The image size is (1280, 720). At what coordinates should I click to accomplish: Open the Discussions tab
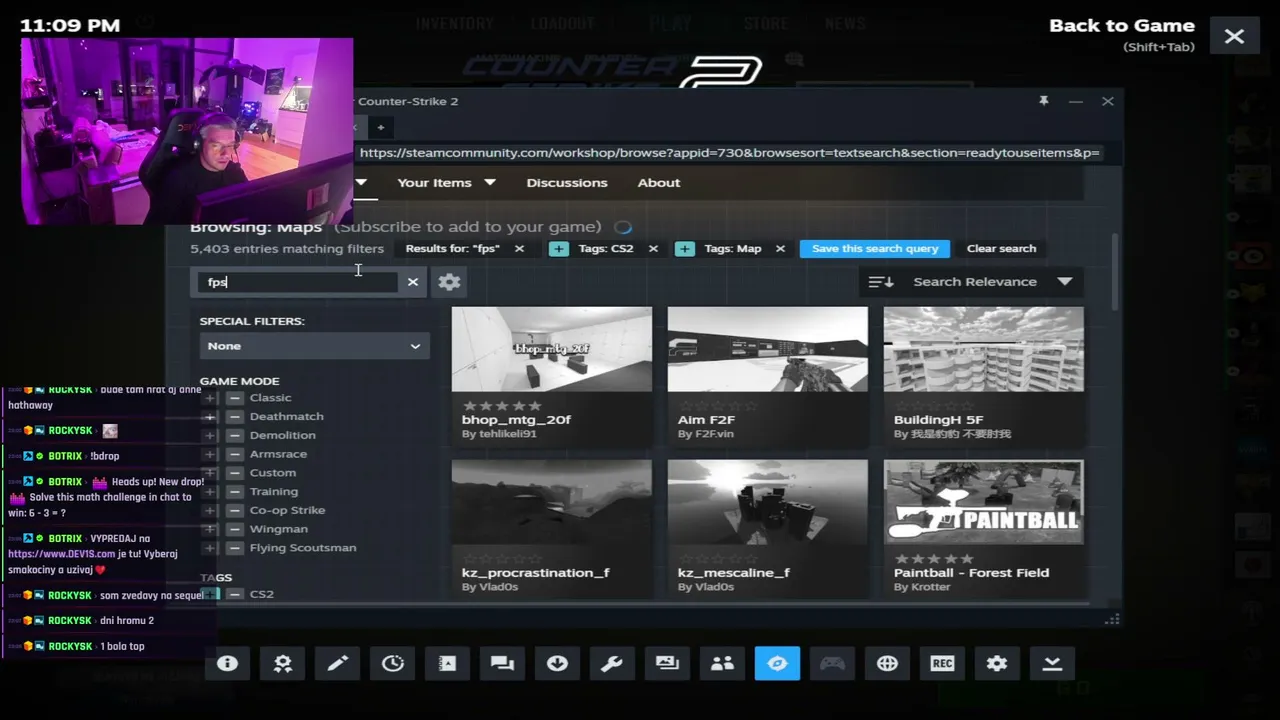[x=567, y=183]
